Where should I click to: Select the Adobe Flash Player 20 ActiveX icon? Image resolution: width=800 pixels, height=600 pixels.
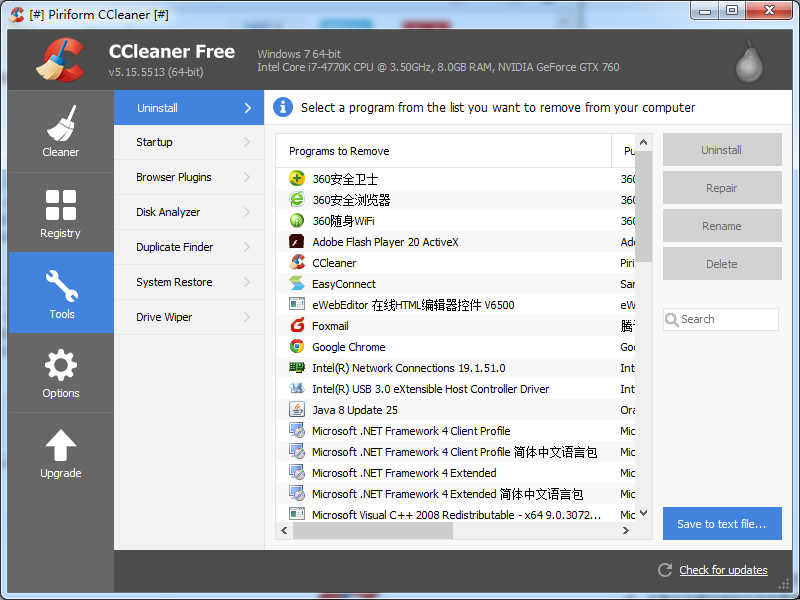pos(296,242)
